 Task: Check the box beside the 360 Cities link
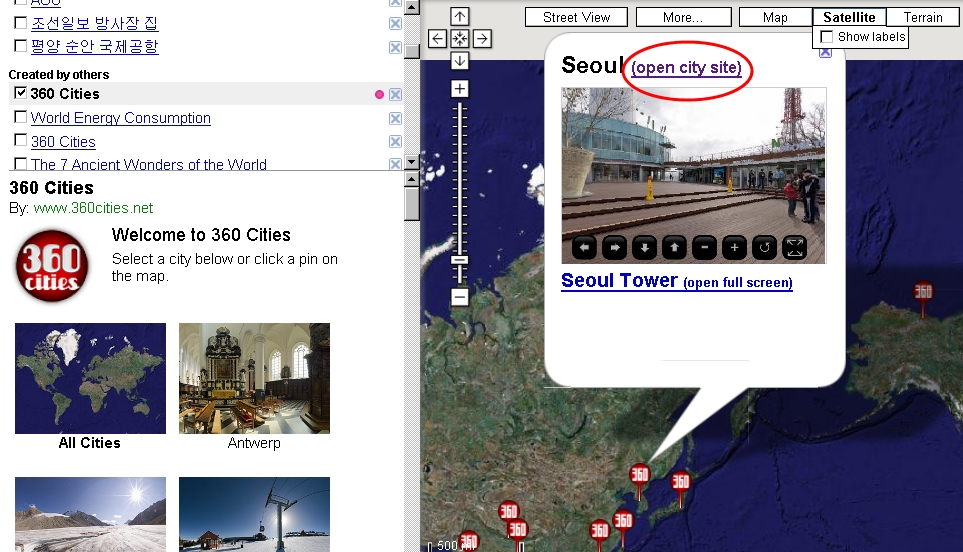(x=20, y=140)
